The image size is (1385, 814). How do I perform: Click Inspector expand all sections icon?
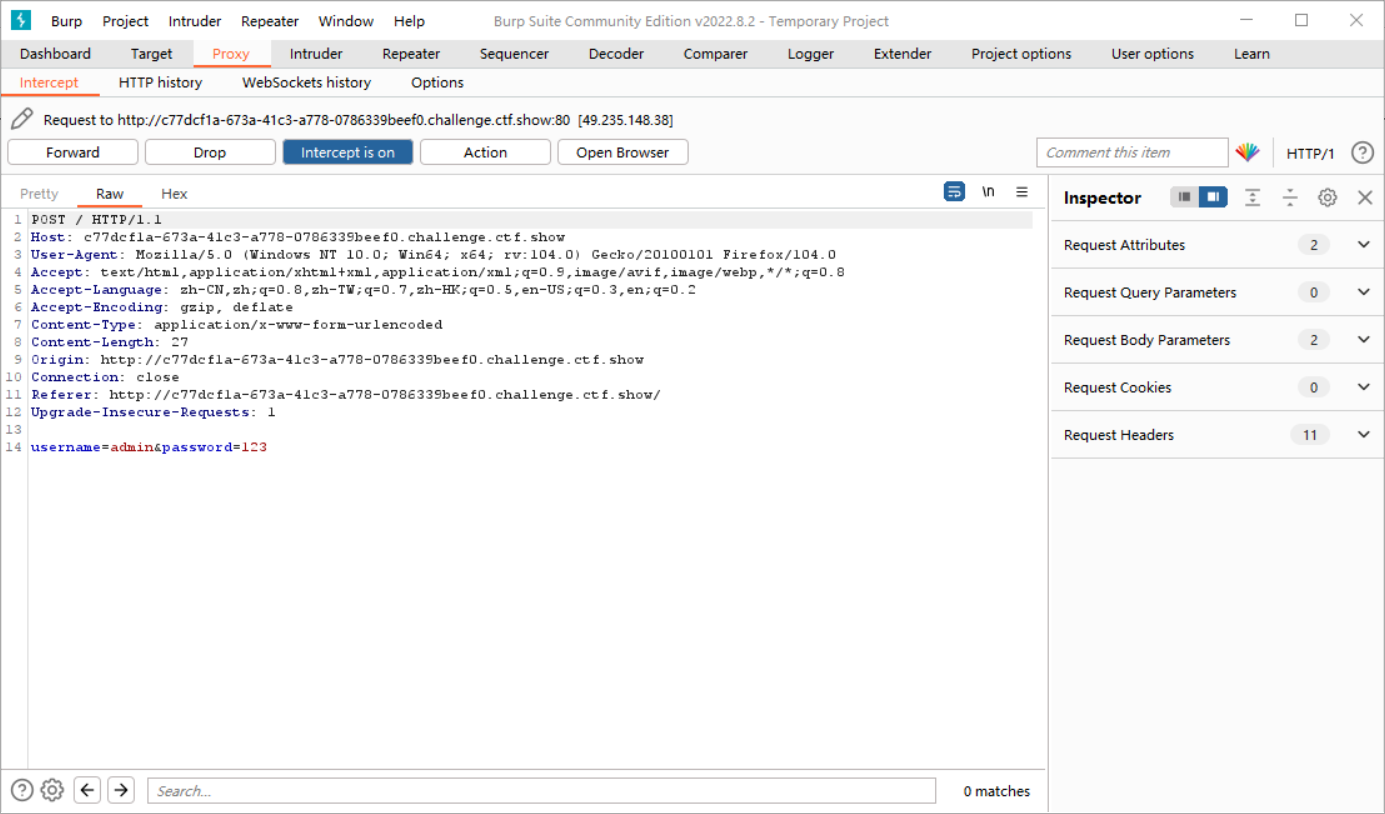tap(1252, 198)
